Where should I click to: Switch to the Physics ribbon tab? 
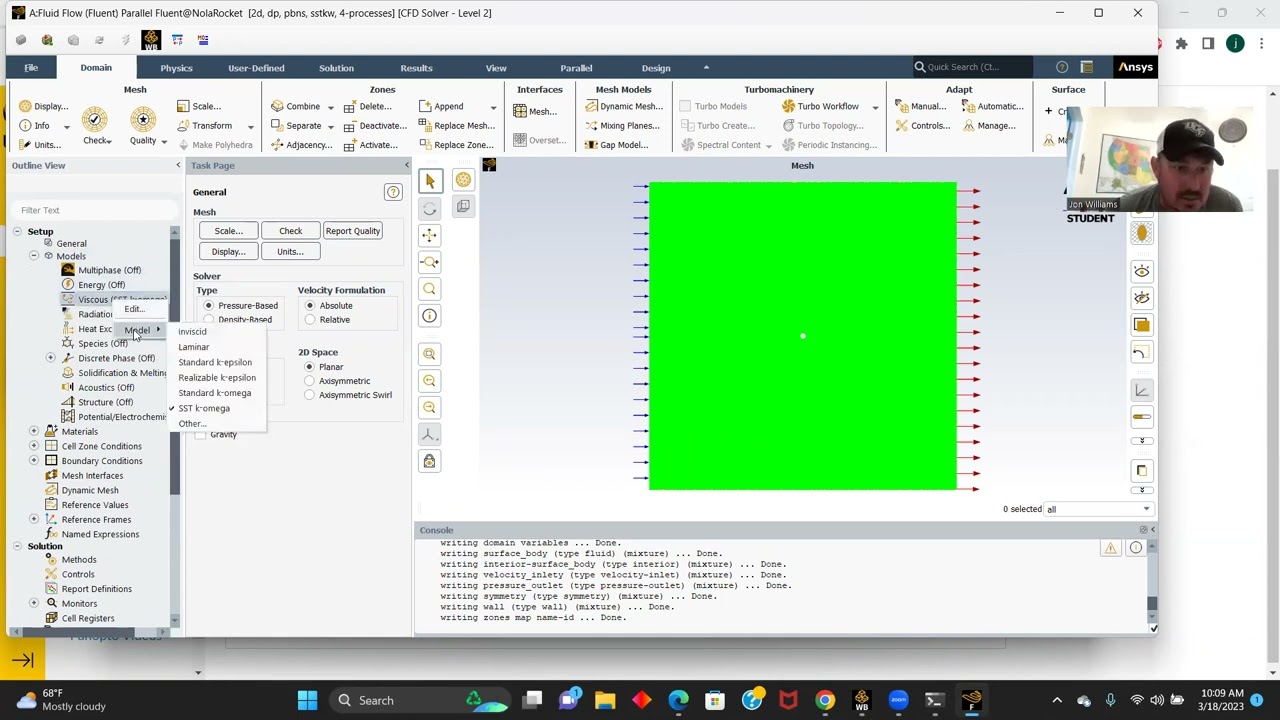pyautogui.click(x=176, y=68)
